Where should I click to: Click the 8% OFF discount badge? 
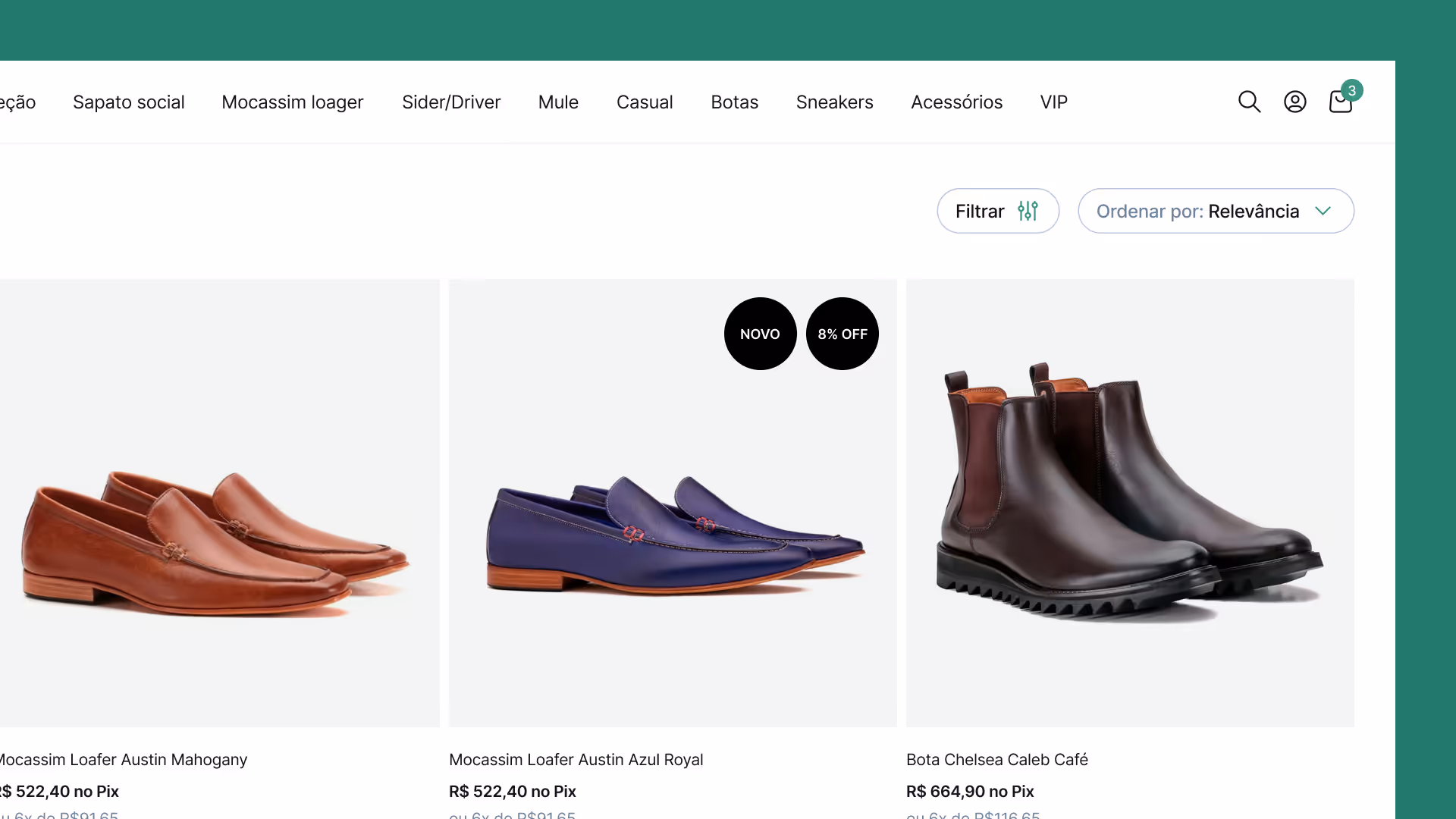[842, 334]
